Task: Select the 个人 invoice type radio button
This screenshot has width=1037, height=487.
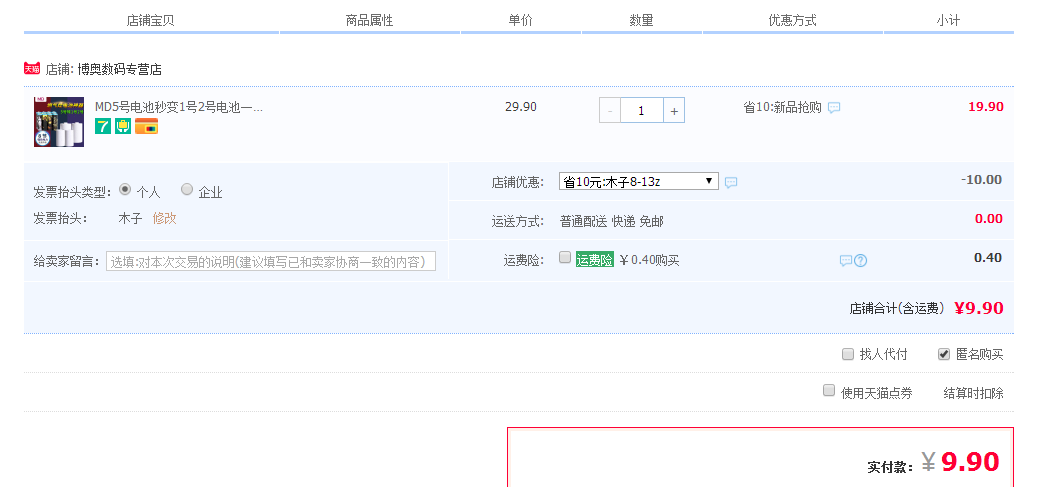Action: (x=125, y=189)
